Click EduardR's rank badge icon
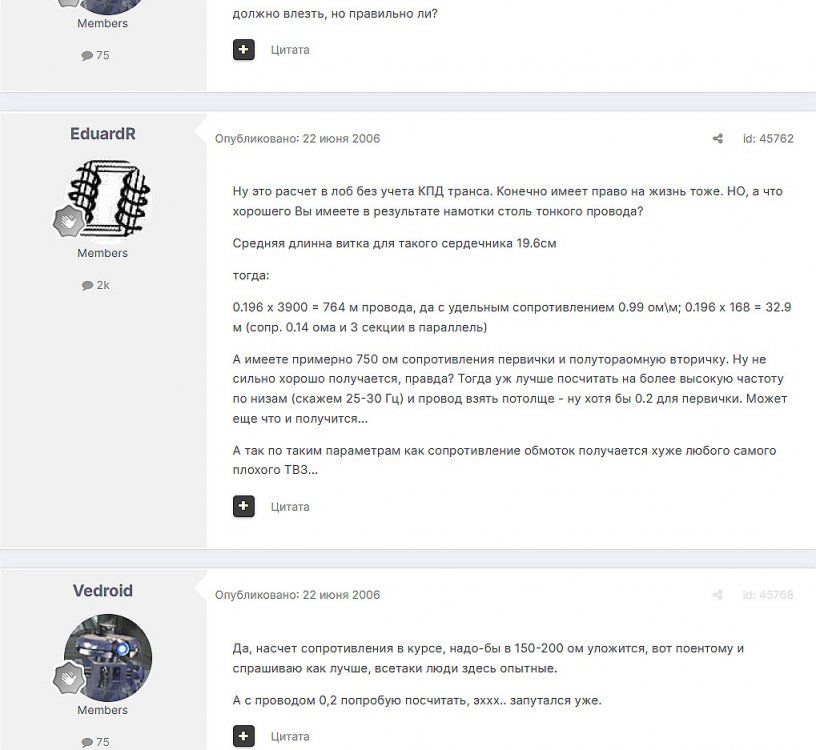The width and height of the screenshot is (816, 750). pyautogui.click(x=68, y=221)
